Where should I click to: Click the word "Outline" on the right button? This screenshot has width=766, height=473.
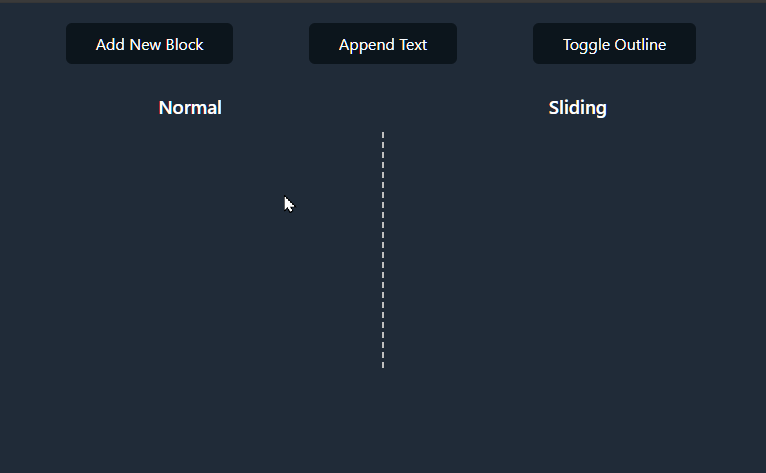pyautogui.click(x=640, y=44)
